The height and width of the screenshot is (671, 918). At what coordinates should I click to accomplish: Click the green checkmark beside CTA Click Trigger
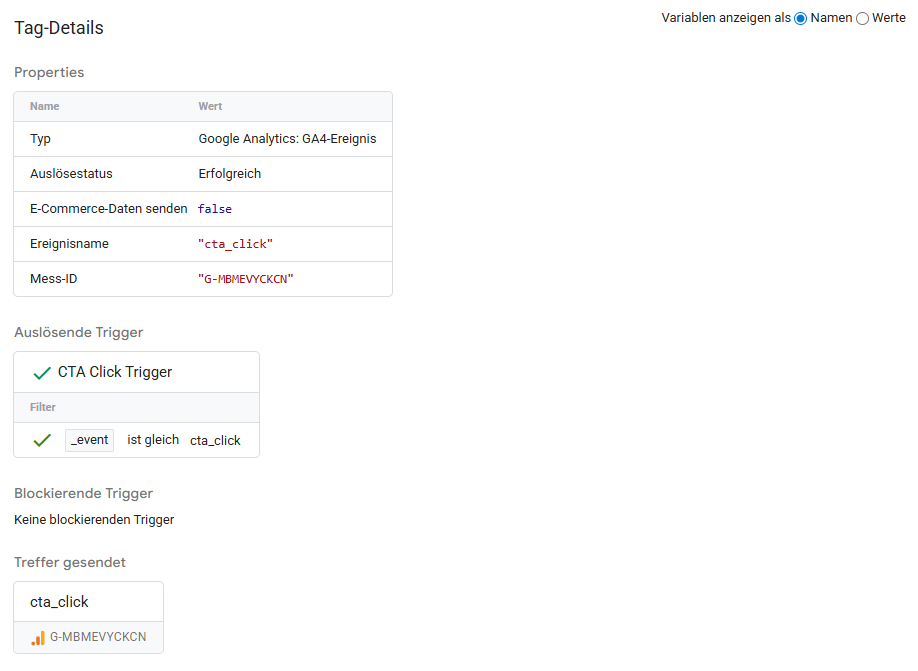tap(42, 373)
